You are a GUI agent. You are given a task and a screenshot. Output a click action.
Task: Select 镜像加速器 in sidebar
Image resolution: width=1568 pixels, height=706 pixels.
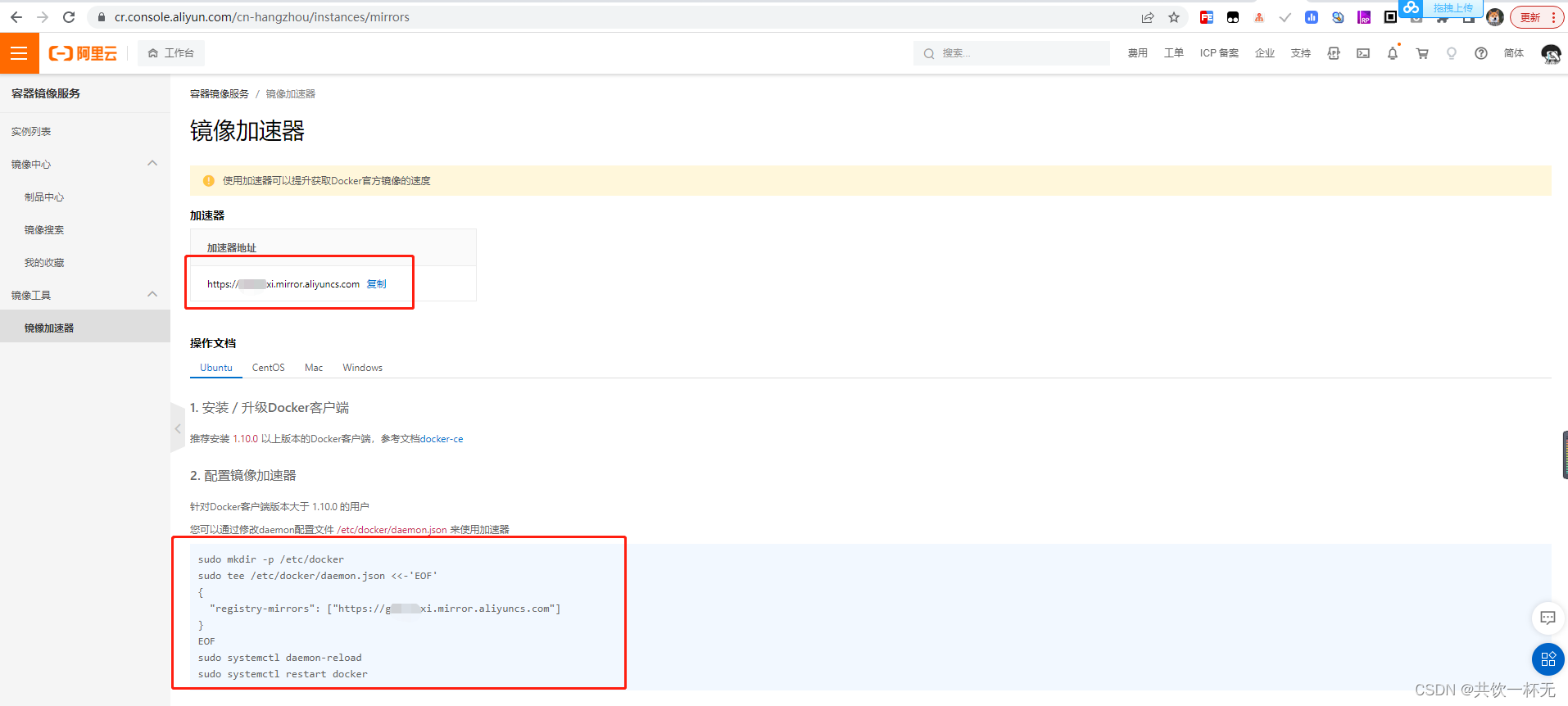(x=85, y=327)
